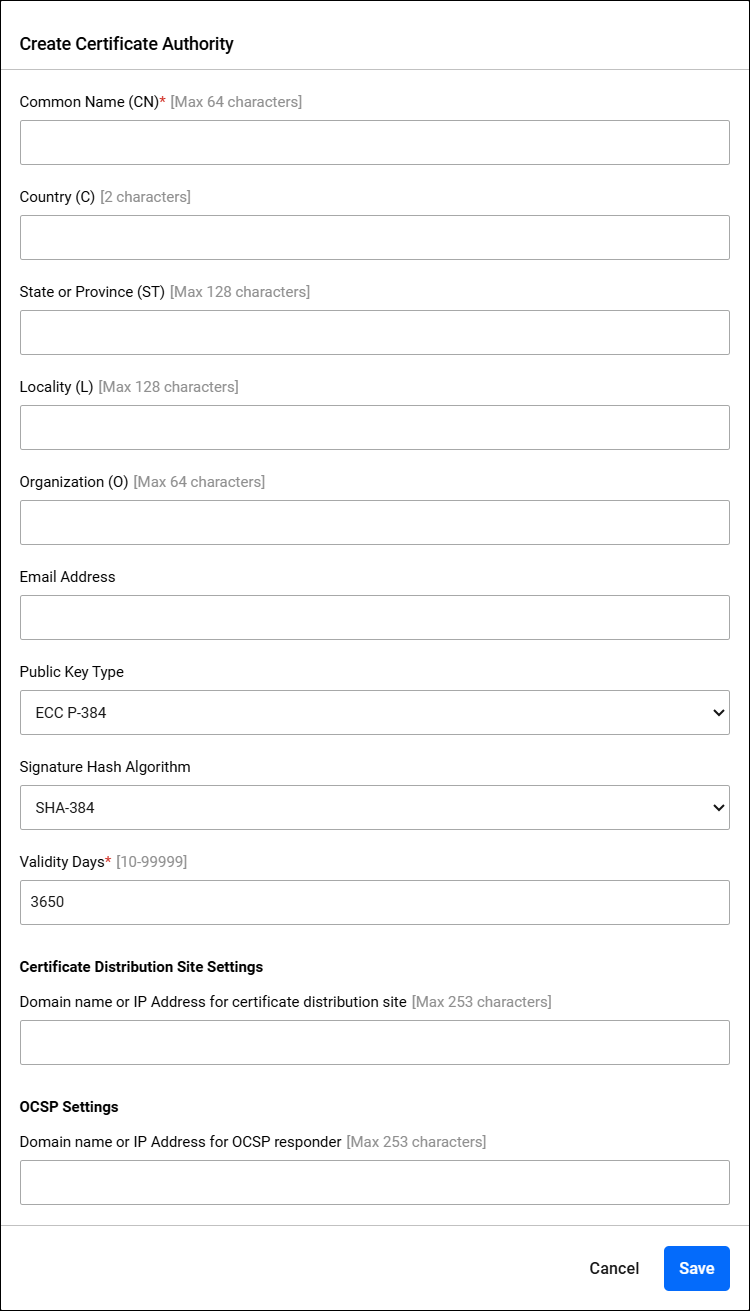The image size is (750, 1311).
Task: Focus the Country (C) input box
Action: pos(375,237)
